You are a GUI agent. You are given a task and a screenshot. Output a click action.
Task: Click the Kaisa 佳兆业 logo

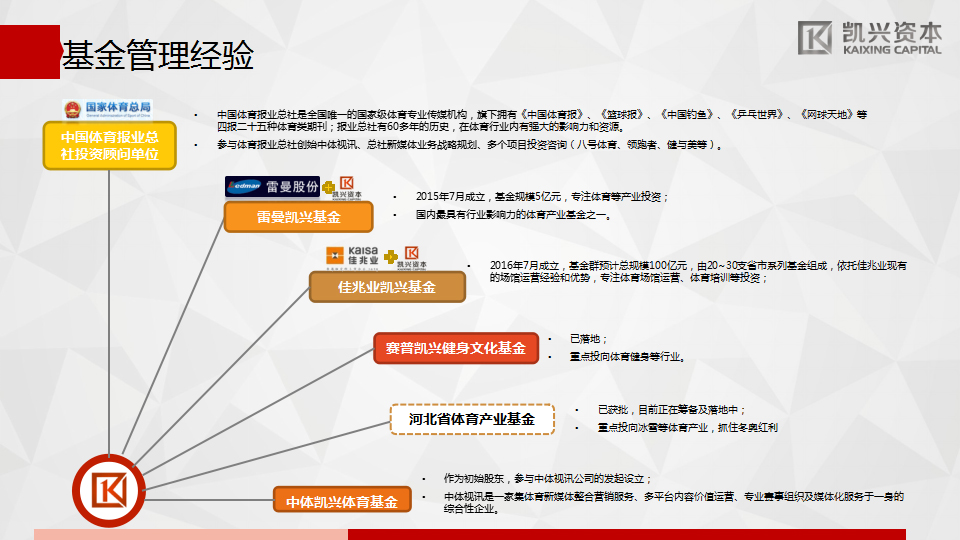pos(353,256)
